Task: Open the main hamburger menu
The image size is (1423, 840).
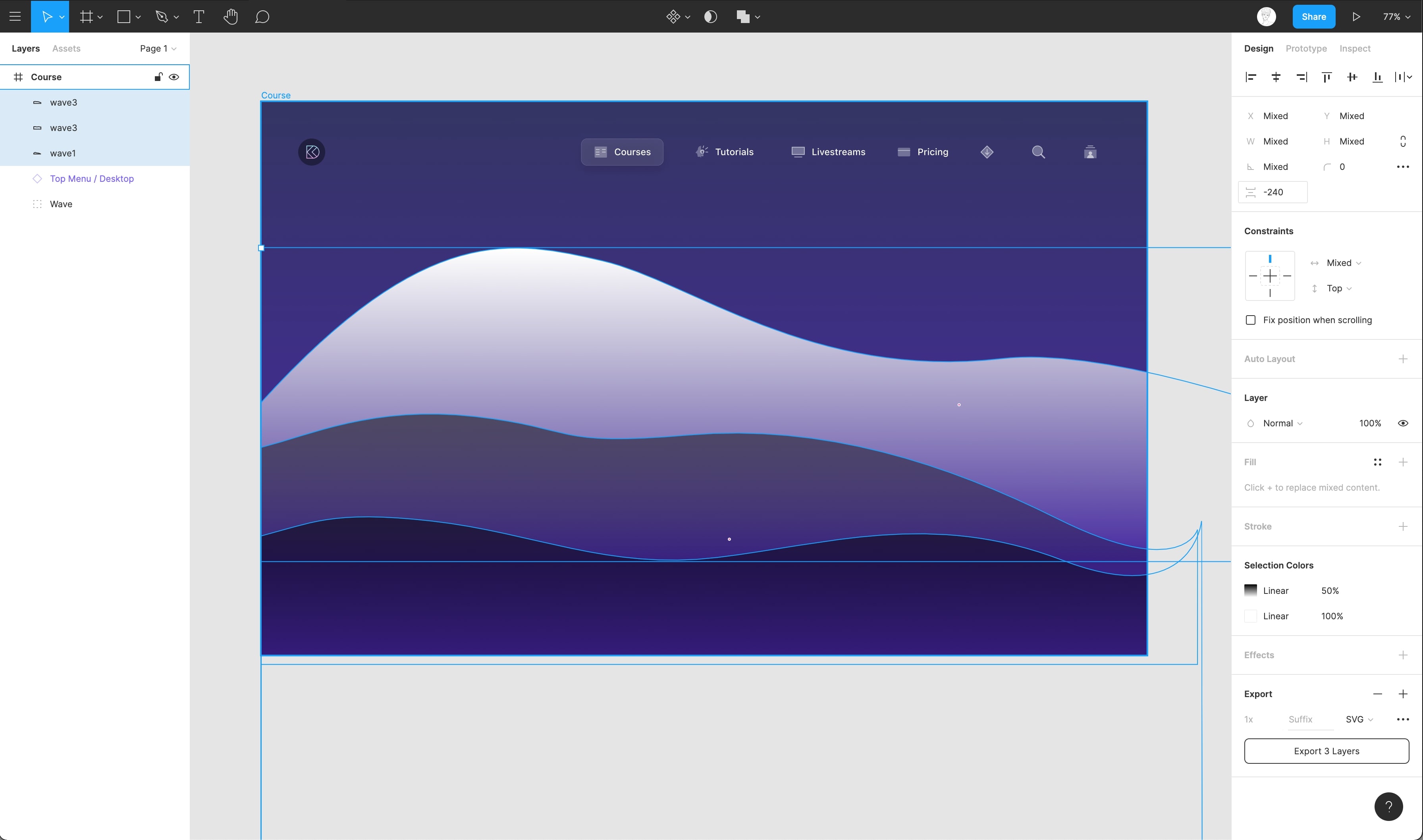Action: 15,16
